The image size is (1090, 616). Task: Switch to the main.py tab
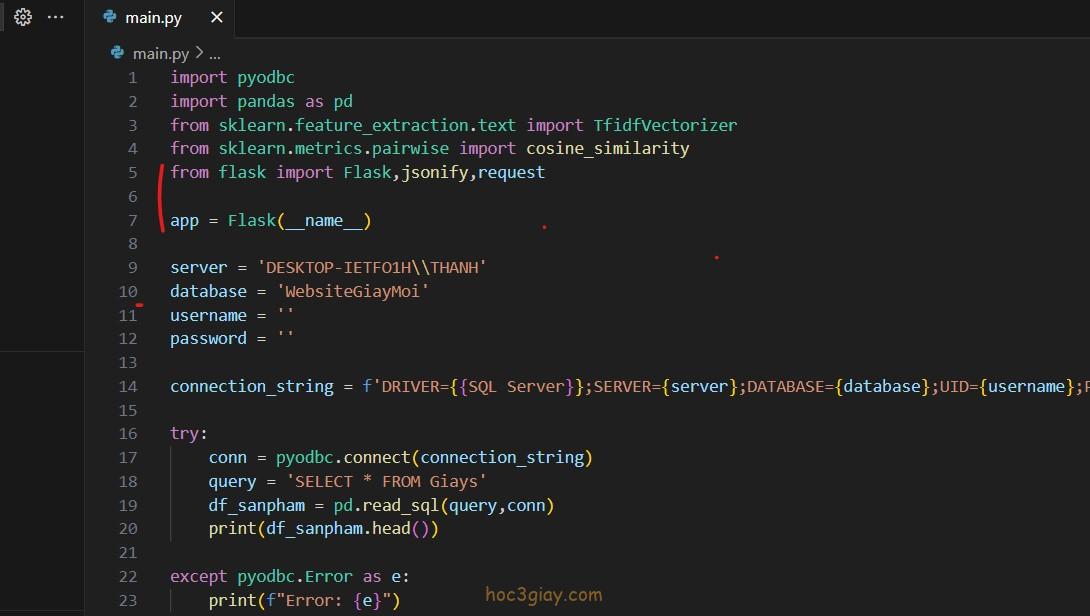pyautogui.click(x=153, y=18)
